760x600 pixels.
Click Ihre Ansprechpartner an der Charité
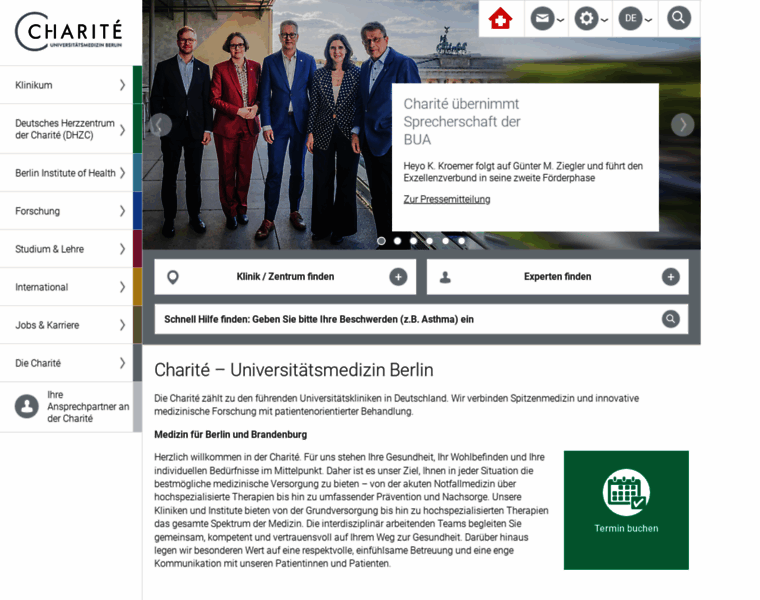point(66,407)
